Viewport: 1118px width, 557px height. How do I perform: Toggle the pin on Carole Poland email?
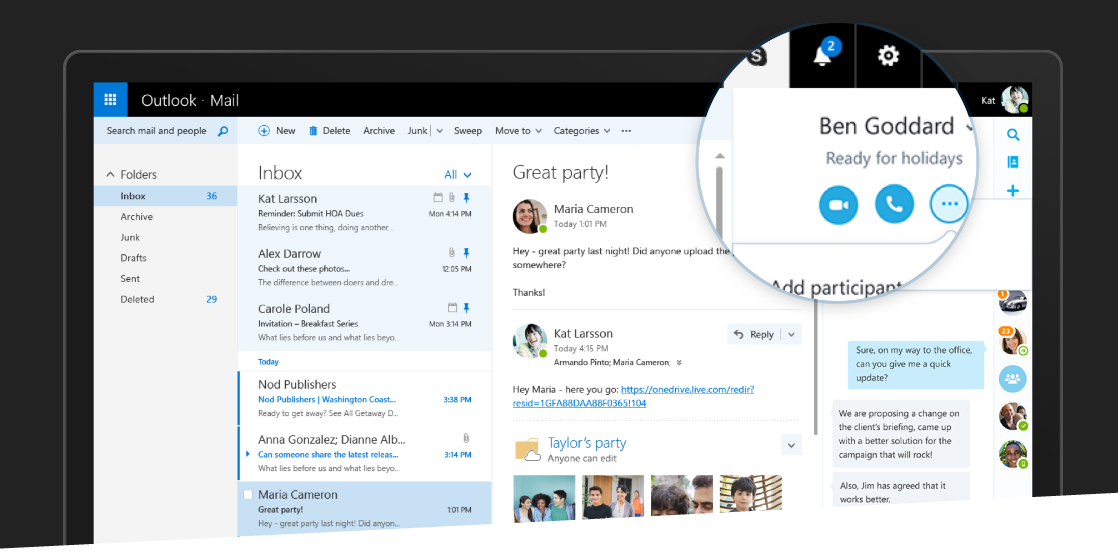(x=466, y=308)
